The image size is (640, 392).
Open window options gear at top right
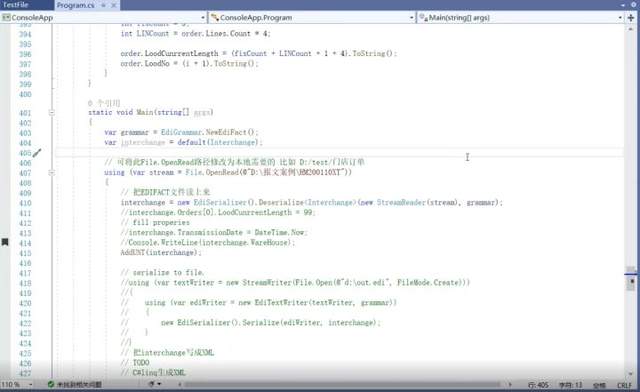(x=633, y=5)
